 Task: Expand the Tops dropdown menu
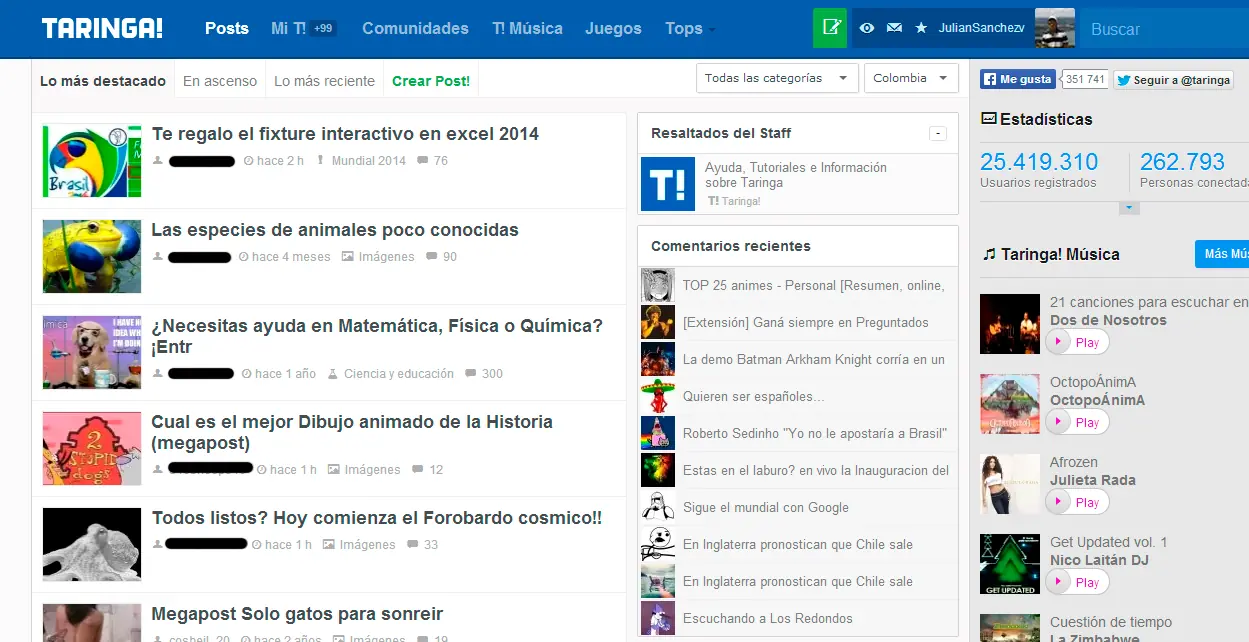click(x=690, y=28)
